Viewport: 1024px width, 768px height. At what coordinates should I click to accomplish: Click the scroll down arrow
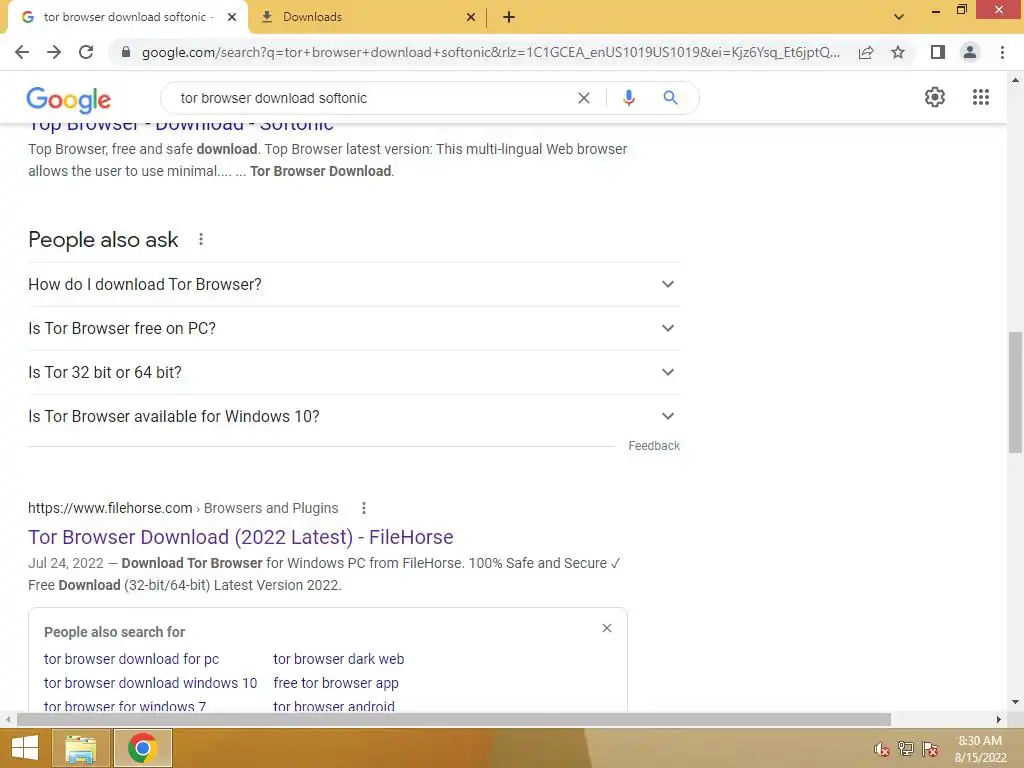click(x=1015, y=703)
